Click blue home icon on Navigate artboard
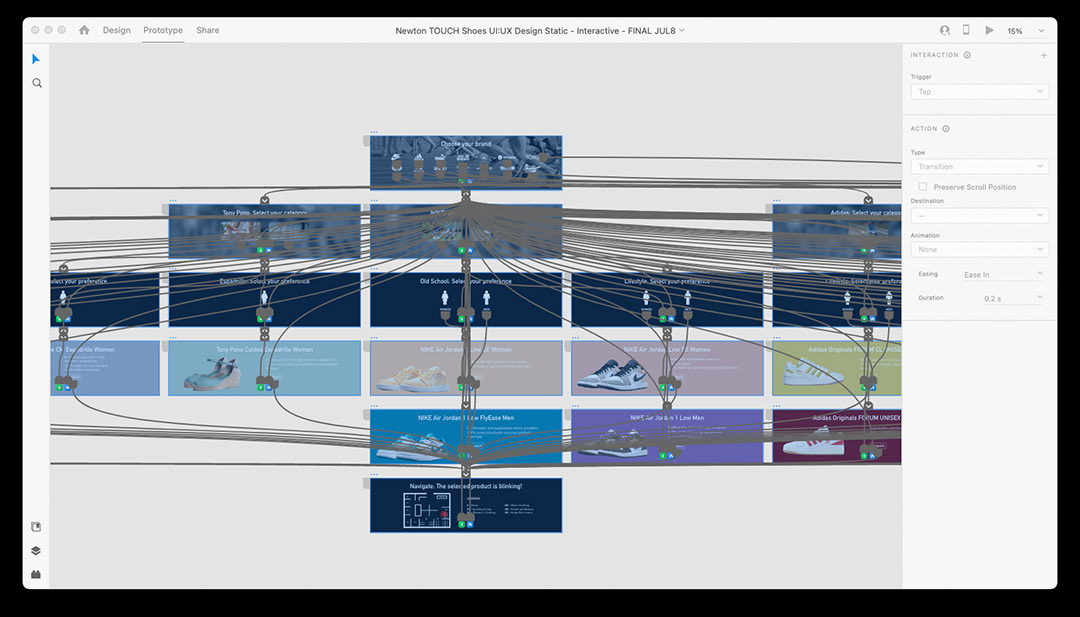The image size is (1080, 617). pyautogui.click(x=470, y=525)
